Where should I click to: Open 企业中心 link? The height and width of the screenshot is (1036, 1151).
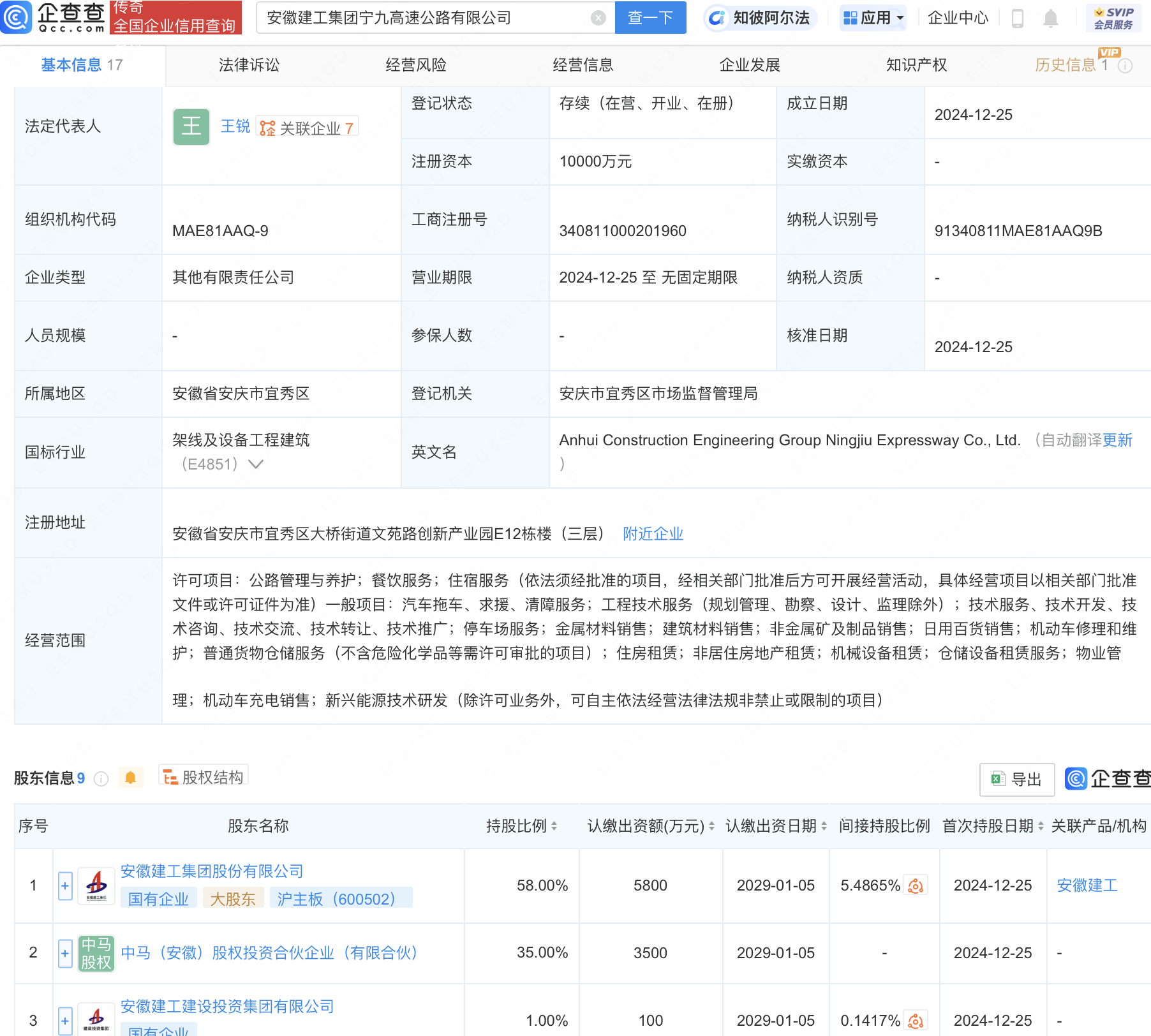958,18
